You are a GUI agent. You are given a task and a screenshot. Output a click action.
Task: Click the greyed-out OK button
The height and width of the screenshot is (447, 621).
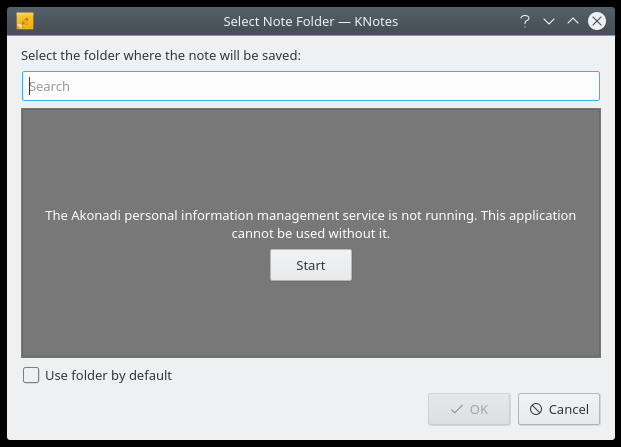[x=469, y=409]
